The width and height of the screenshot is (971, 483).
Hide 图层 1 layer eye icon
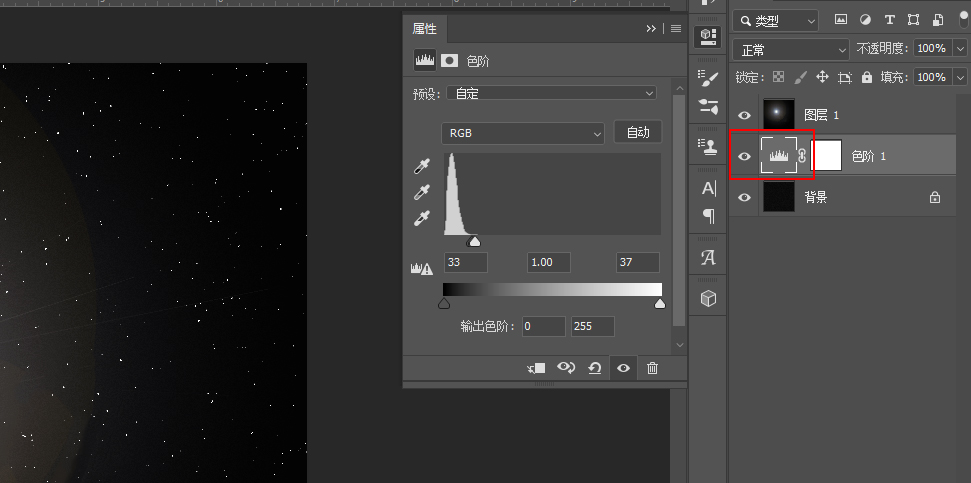pos(744,115)
